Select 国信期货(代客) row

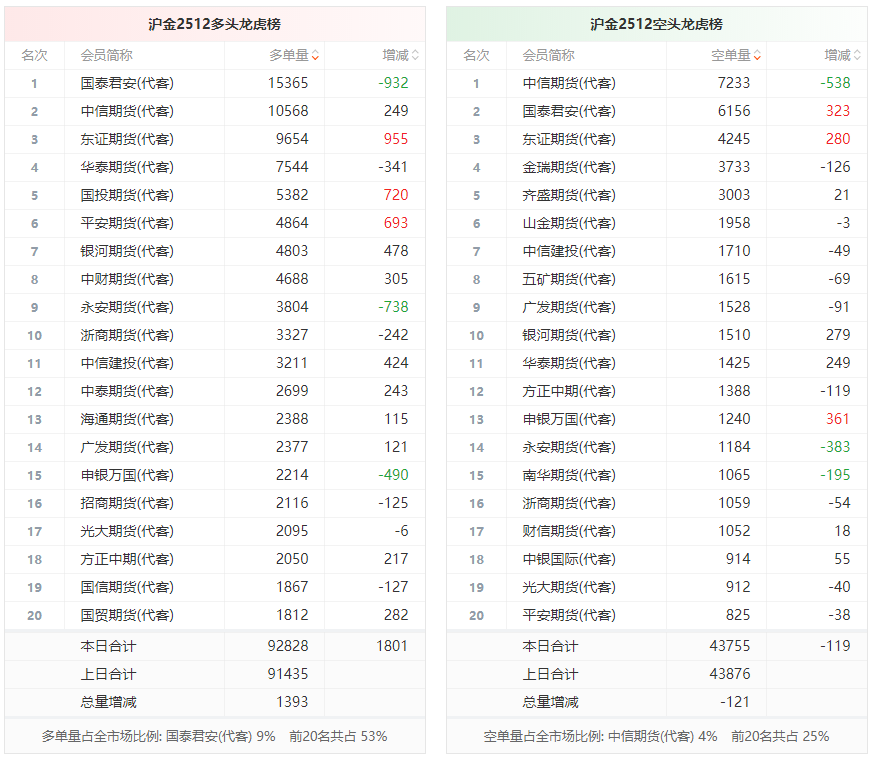[215, 587]
